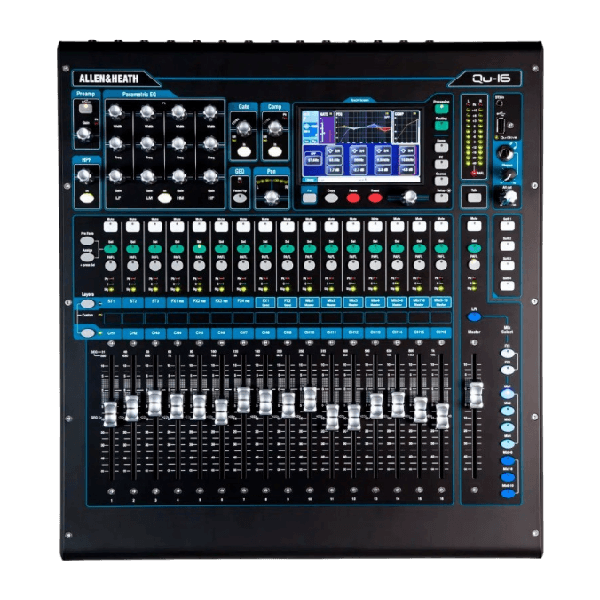Select Mix1 in Mix Select column

(508, 394)
